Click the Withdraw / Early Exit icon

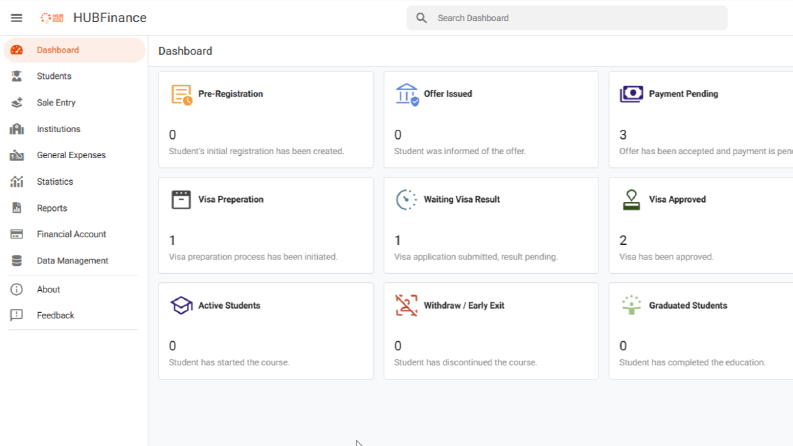407,305
